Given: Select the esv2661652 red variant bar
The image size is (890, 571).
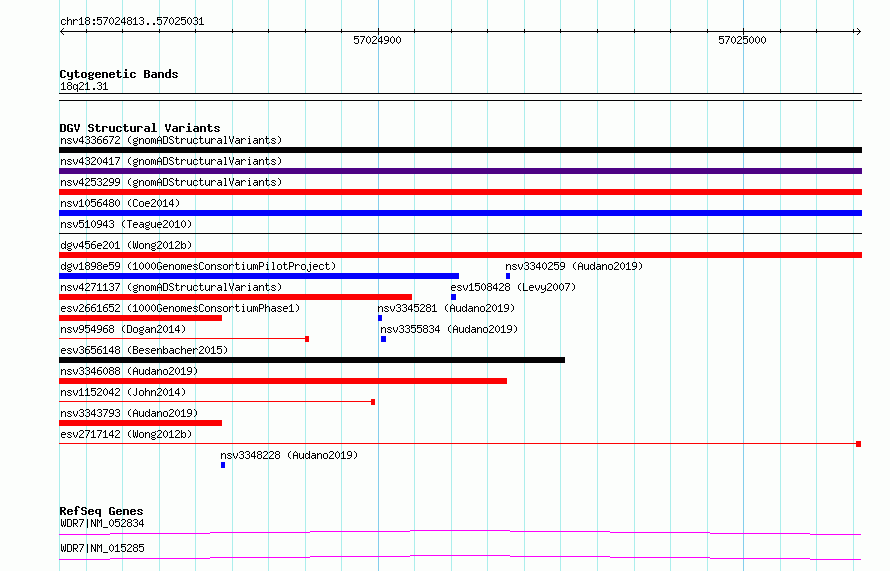Looking at the screenshot, I should [140, 318].
